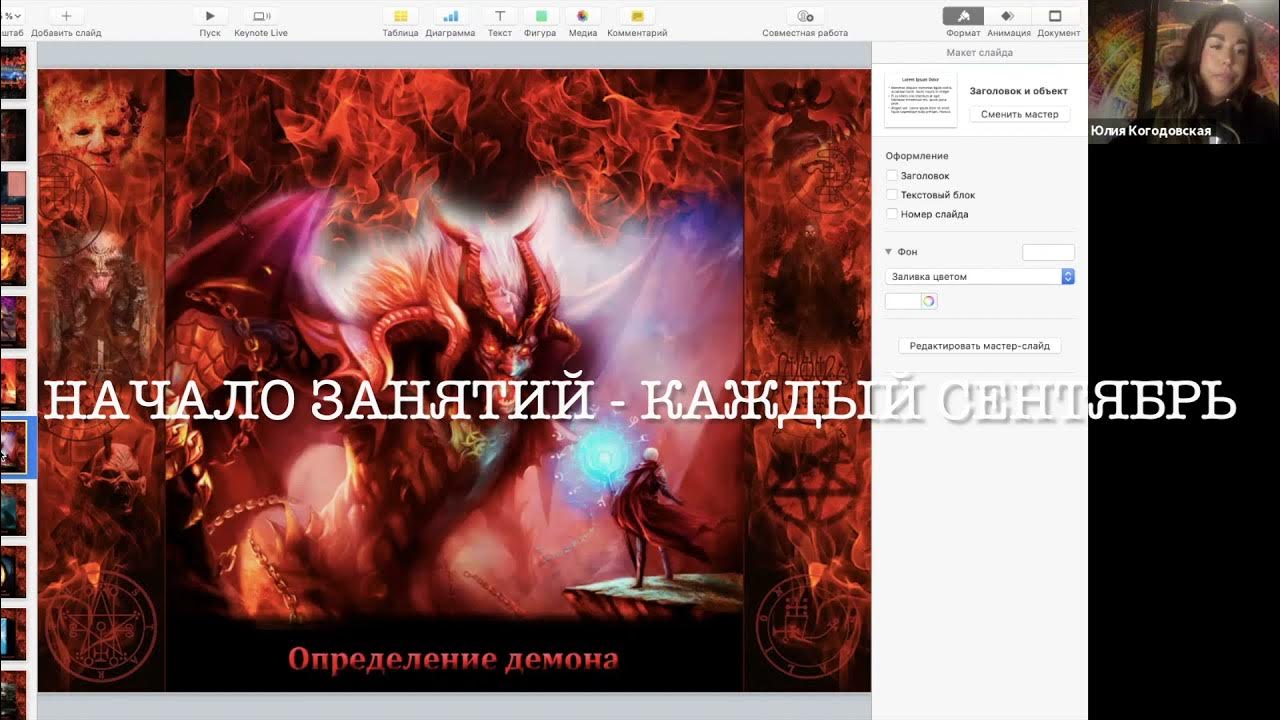This screenshot has height=720, width=1280.
Task: Select the first slide thumbnail in navigator
Action: (x=13, y=72)
